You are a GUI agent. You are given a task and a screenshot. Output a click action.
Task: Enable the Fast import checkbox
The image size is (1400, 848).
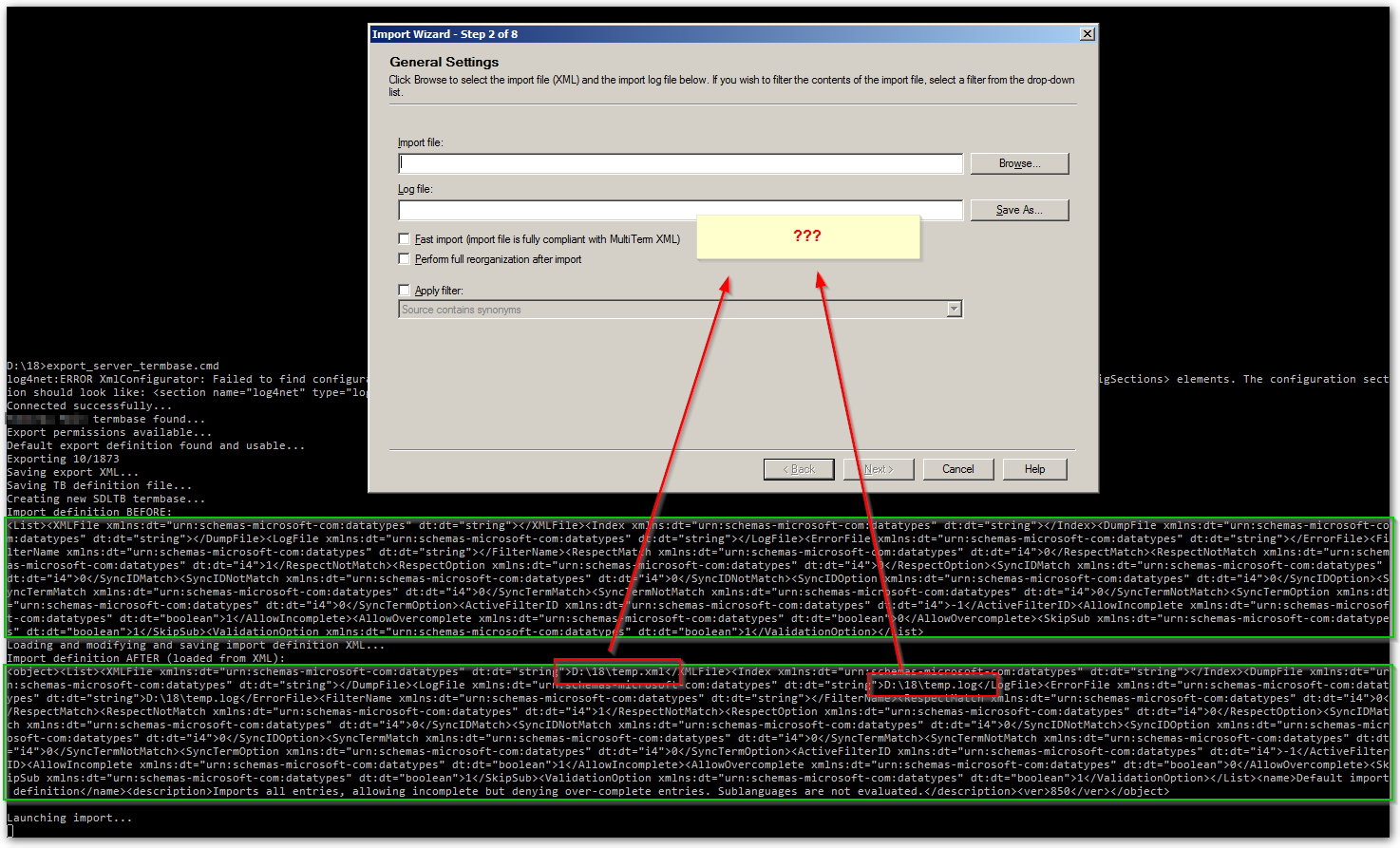[405, 239]
